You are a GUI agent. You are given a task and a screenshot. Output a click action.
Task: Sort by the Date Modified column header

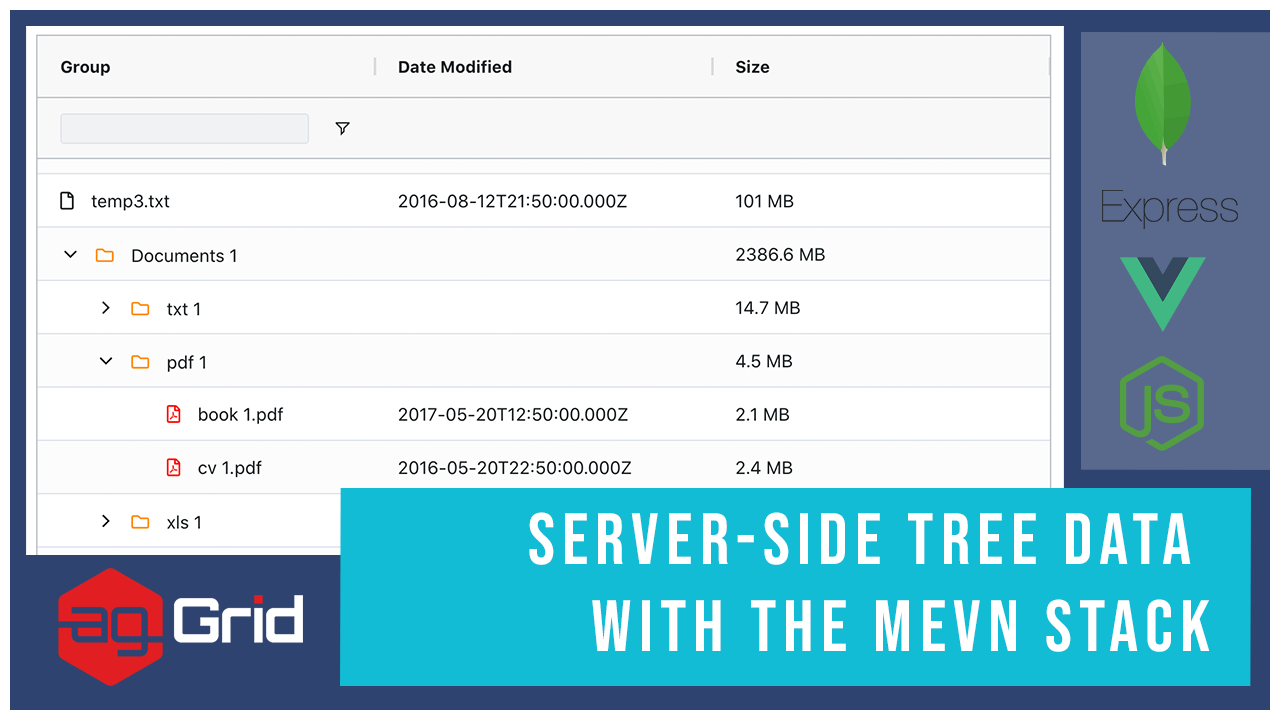(x=455, y=67)
